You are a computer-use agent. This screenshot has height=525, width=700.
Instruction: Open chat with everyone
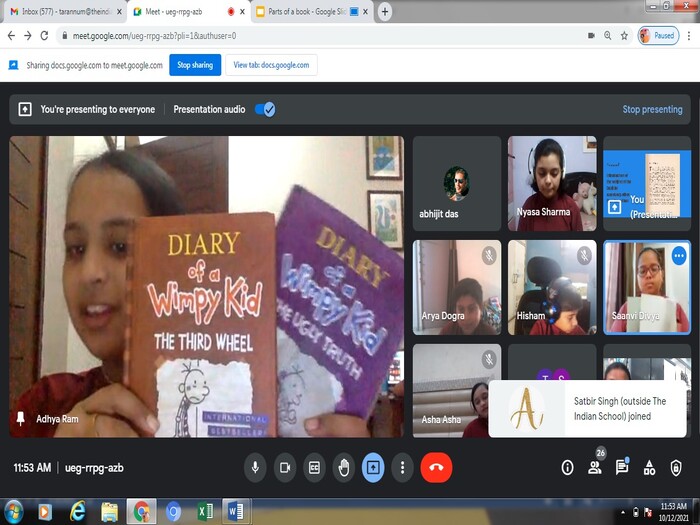622,467
